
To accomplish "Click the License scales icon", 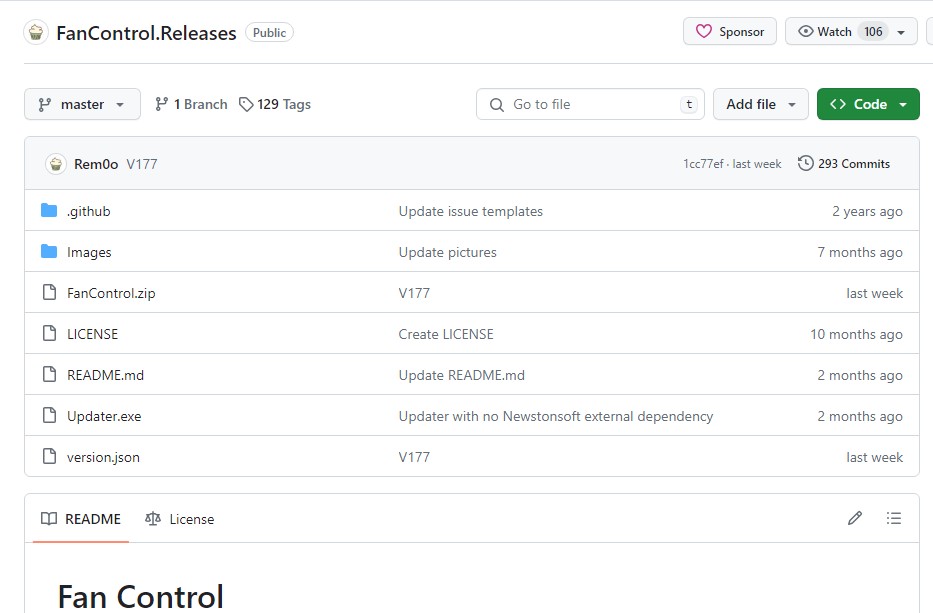I will (x=153, y=518).
